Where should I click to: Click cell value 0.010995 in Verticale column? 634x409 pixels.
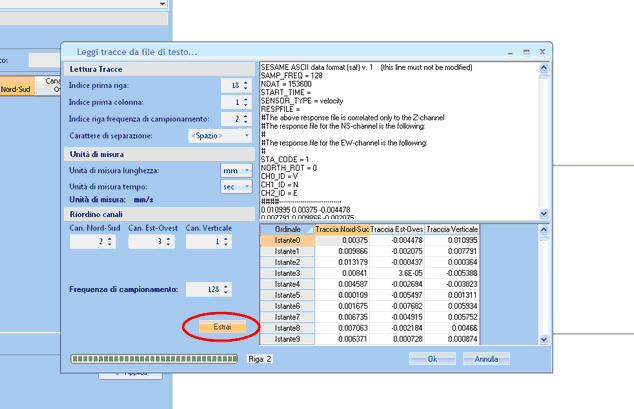click(x=452, y=240)
